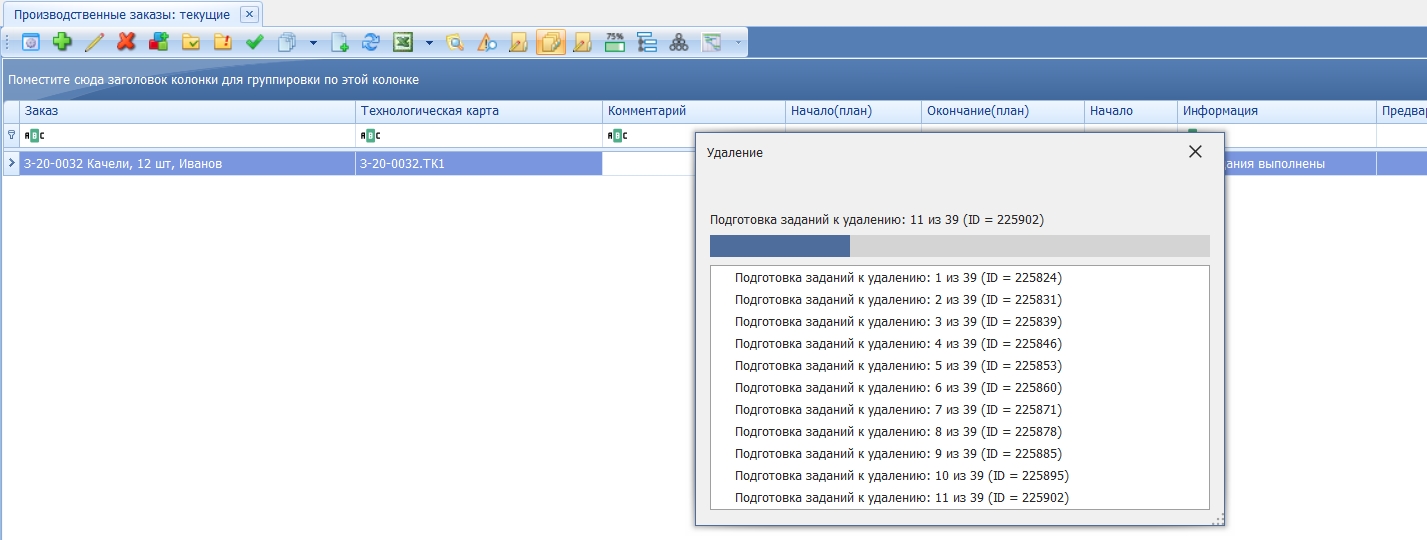Click cell З-20-0032.ТК1
The height and width of the screenshot is (540, 1427).
479,163
